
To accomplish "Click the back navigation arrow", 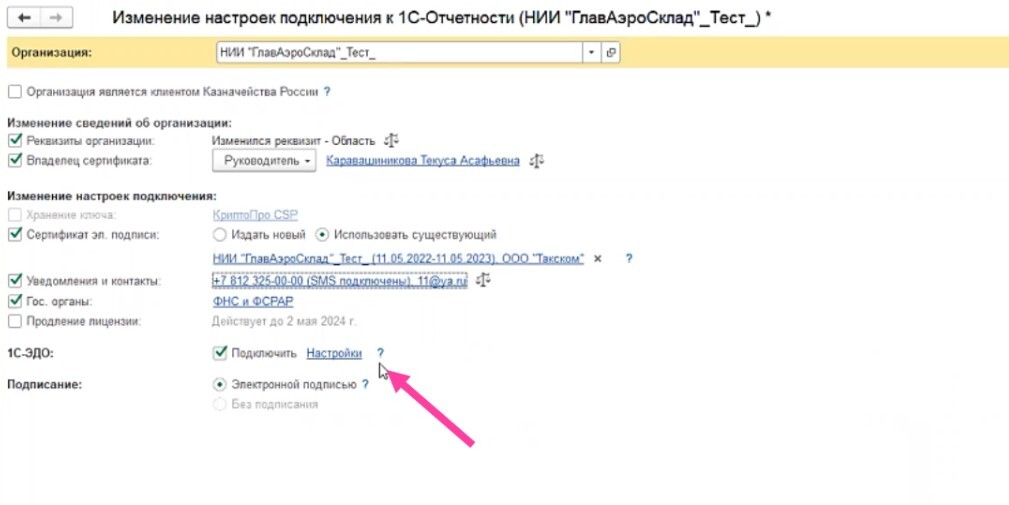I will click(x=23, y=19).
